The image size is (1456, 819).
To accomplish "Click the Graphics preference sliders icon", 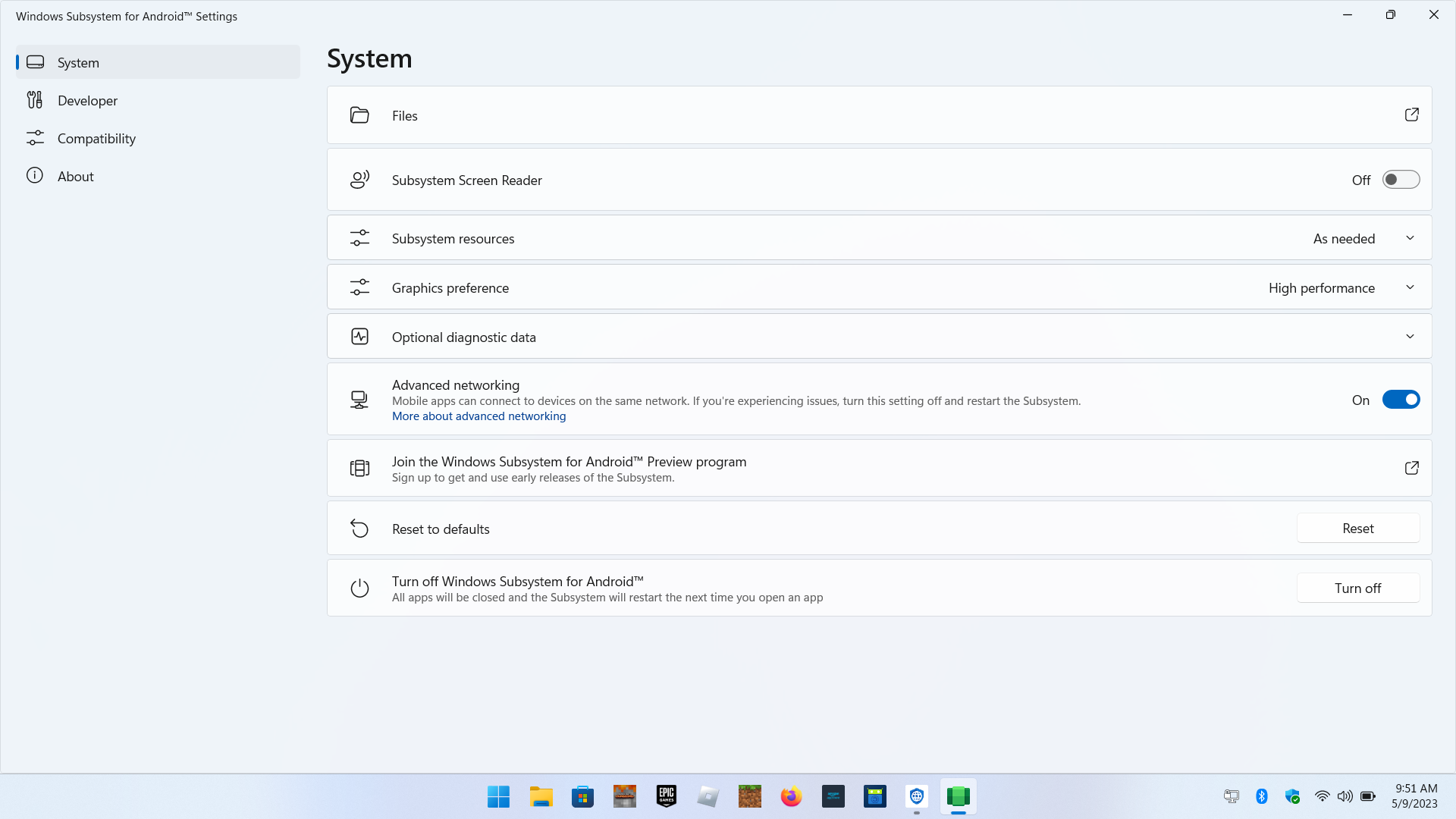I will (x=359, y=287).
